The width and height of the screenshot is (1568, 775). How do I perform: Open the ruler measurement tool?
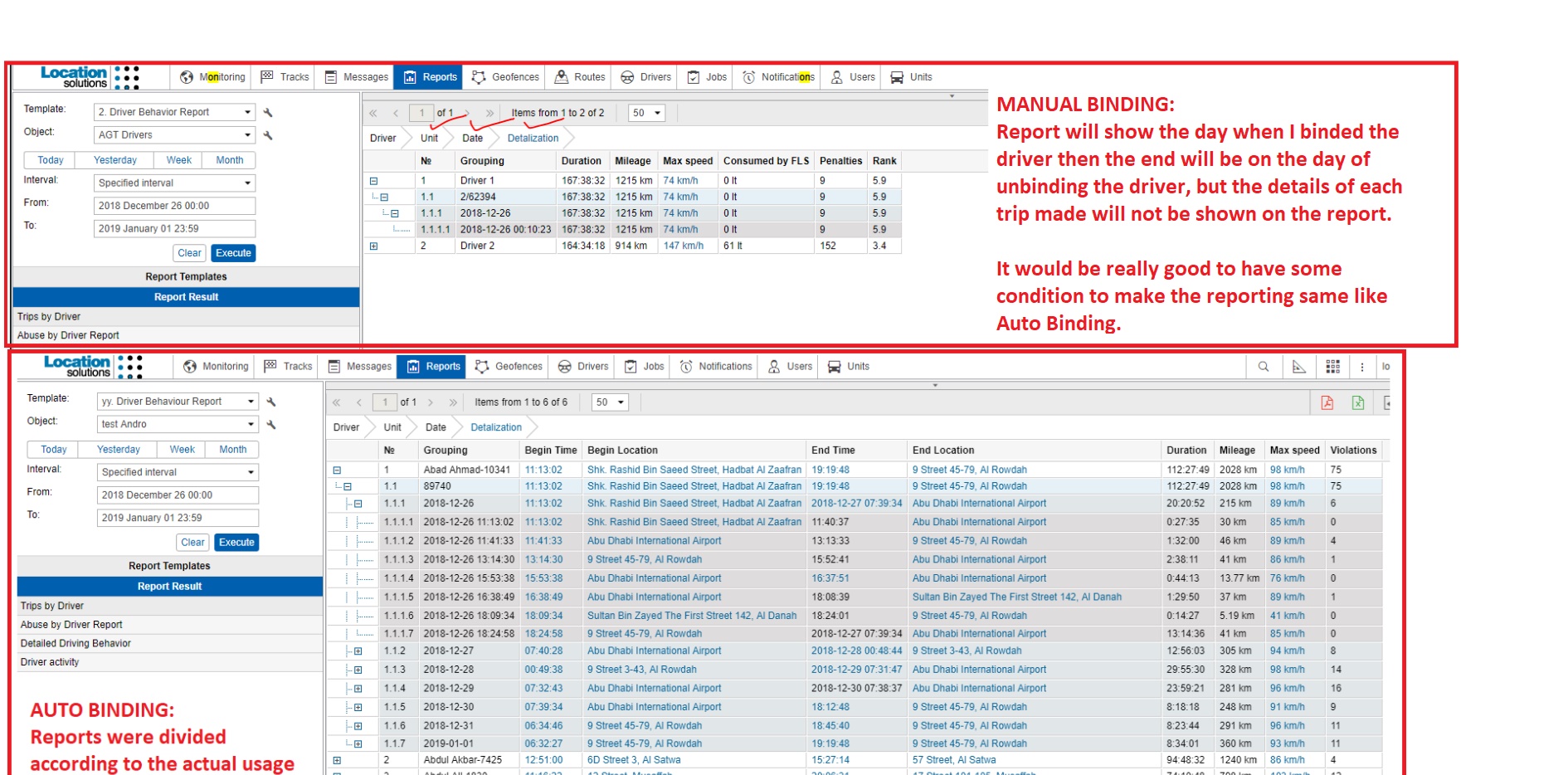click(x=1299, y=367)
